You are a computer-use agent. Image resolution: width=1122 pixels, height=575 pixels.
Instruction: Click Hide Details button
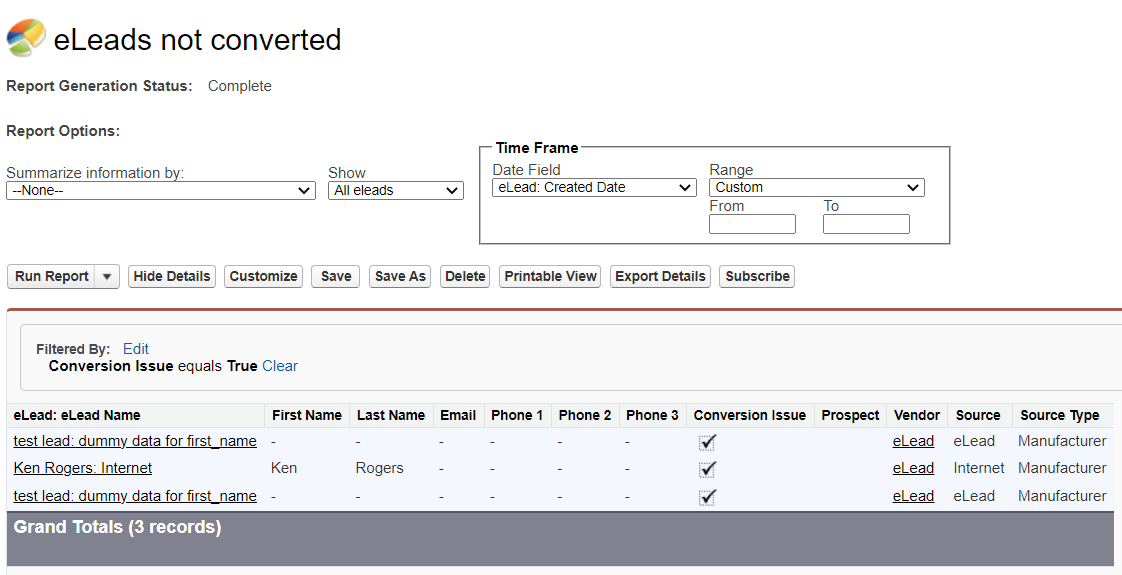(x=172, y=277)
